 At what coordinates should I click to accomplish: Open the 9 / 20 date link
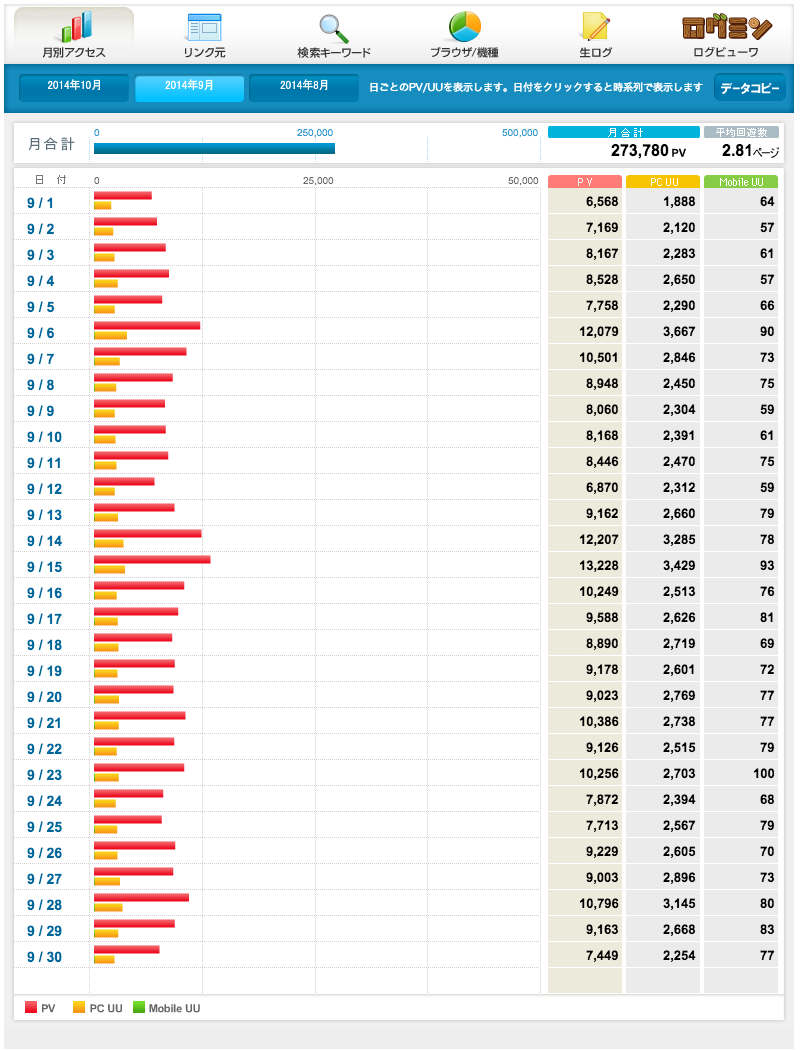[x=44, y=697]
